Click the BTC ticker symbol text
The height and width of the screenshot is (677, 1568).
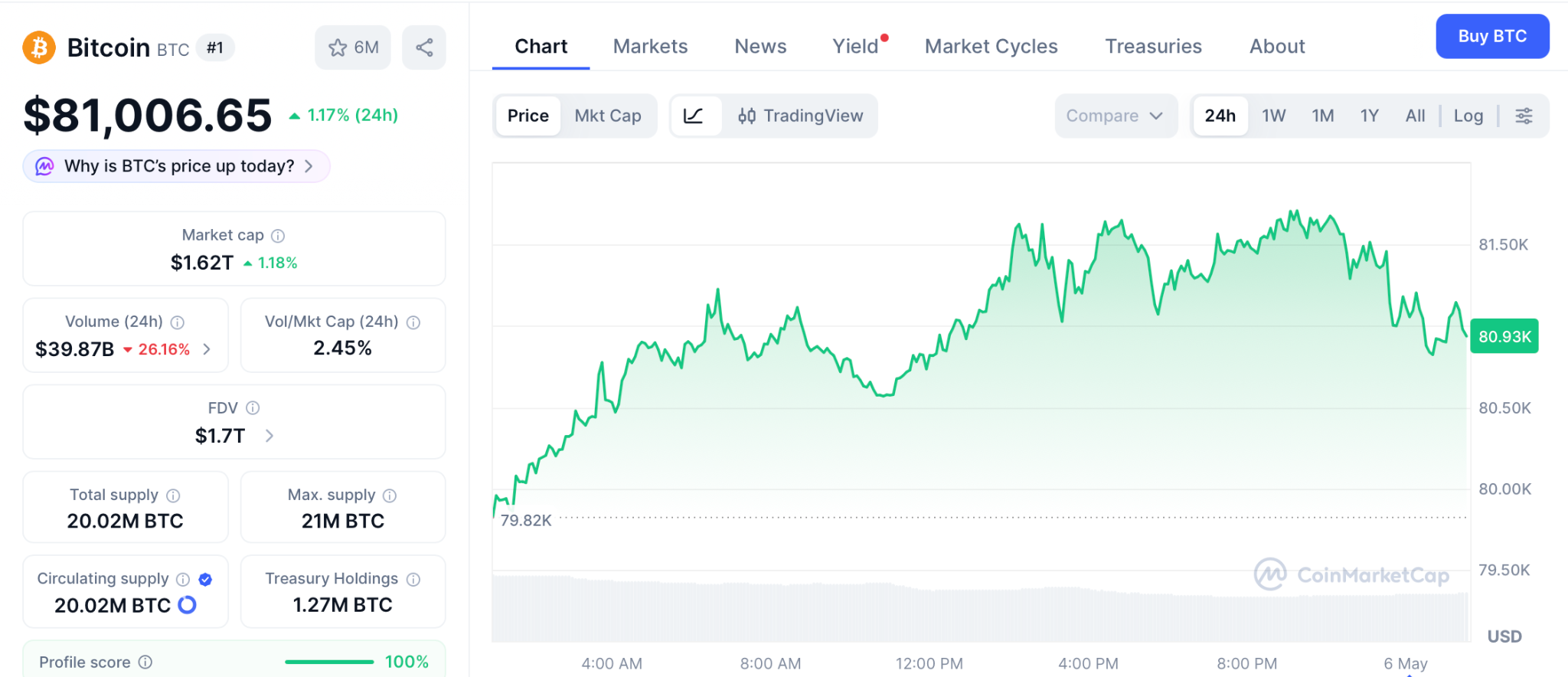tap(173, 50)
